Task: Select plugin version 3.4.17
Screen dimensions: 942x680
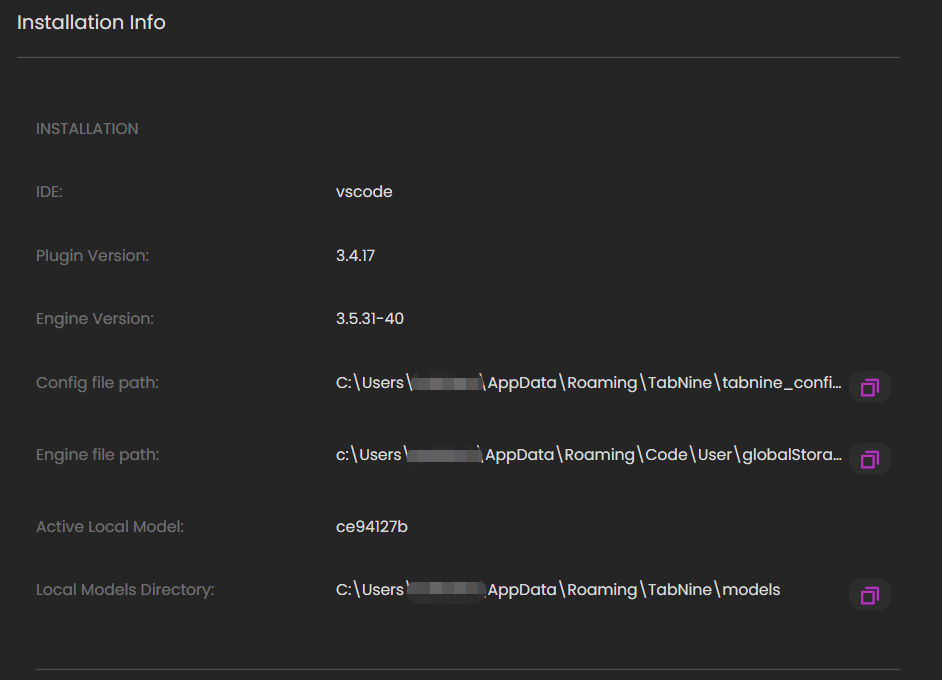Action: 355,255
